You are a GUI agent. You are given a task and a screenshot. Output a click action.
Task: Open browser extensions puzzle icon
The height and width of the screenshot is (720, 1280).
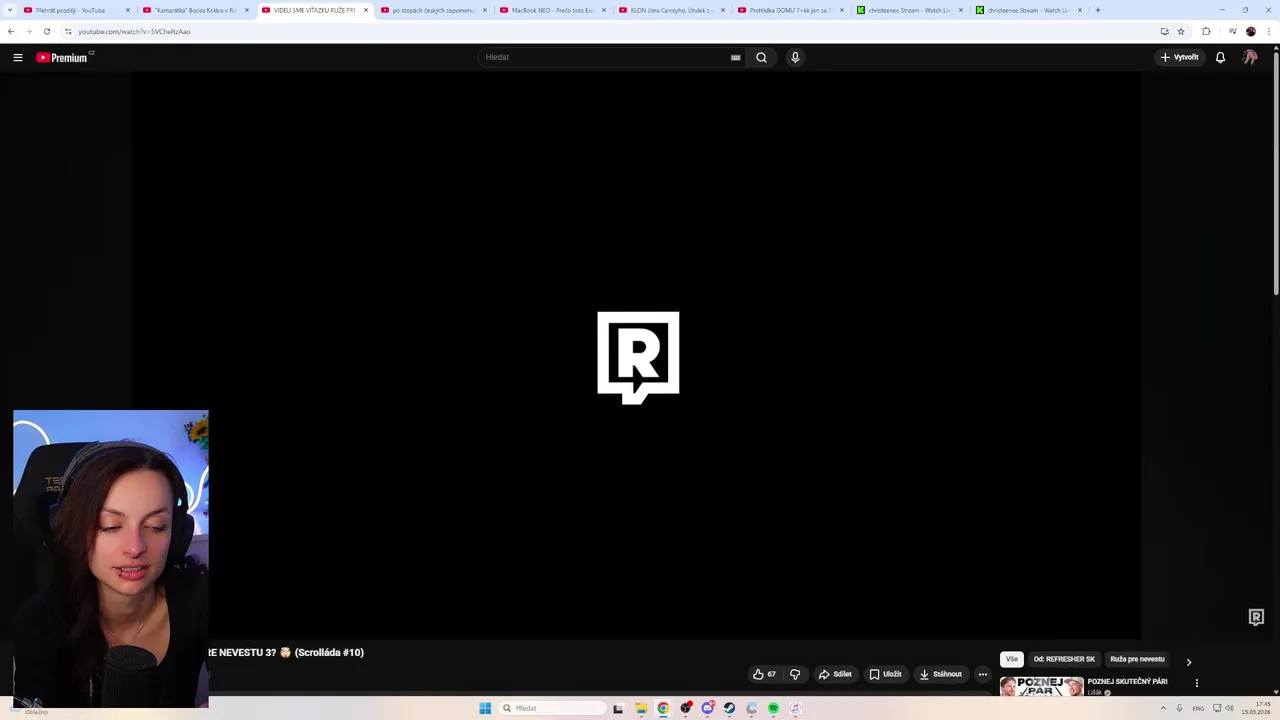(x=1206, y=31)
